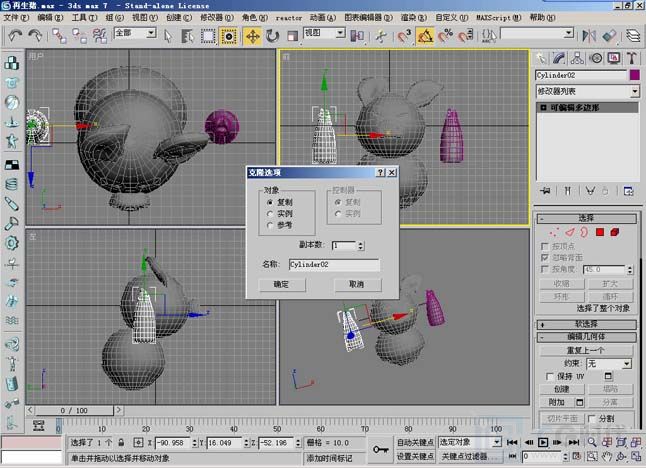Image resolution: width=646 pixels, height=468 pixels.
Task: Open the 修改器列表 dropdown
Action: coord(587,91)
